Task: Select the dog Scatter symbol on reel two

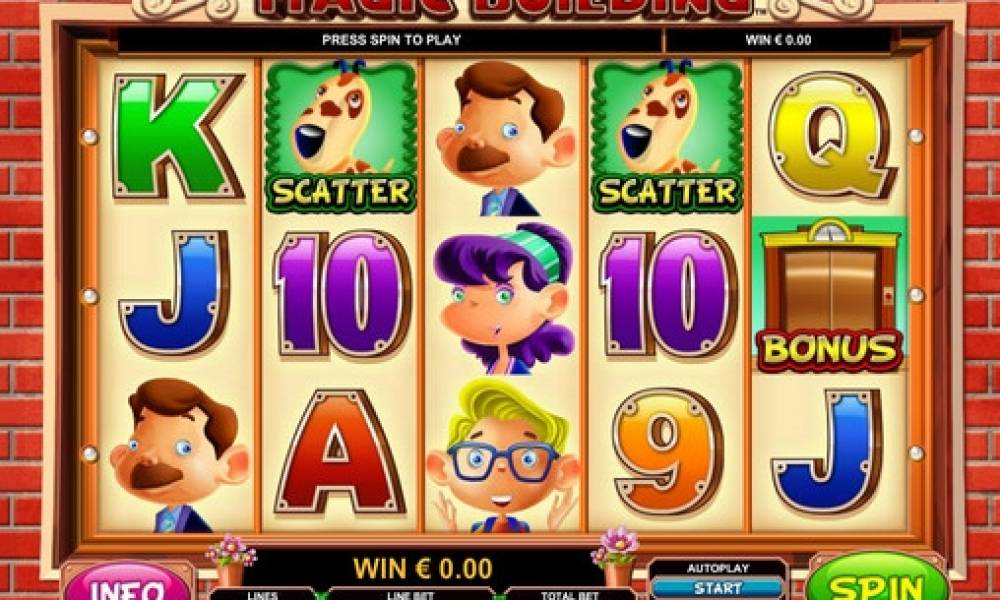Action: (341, 136)
